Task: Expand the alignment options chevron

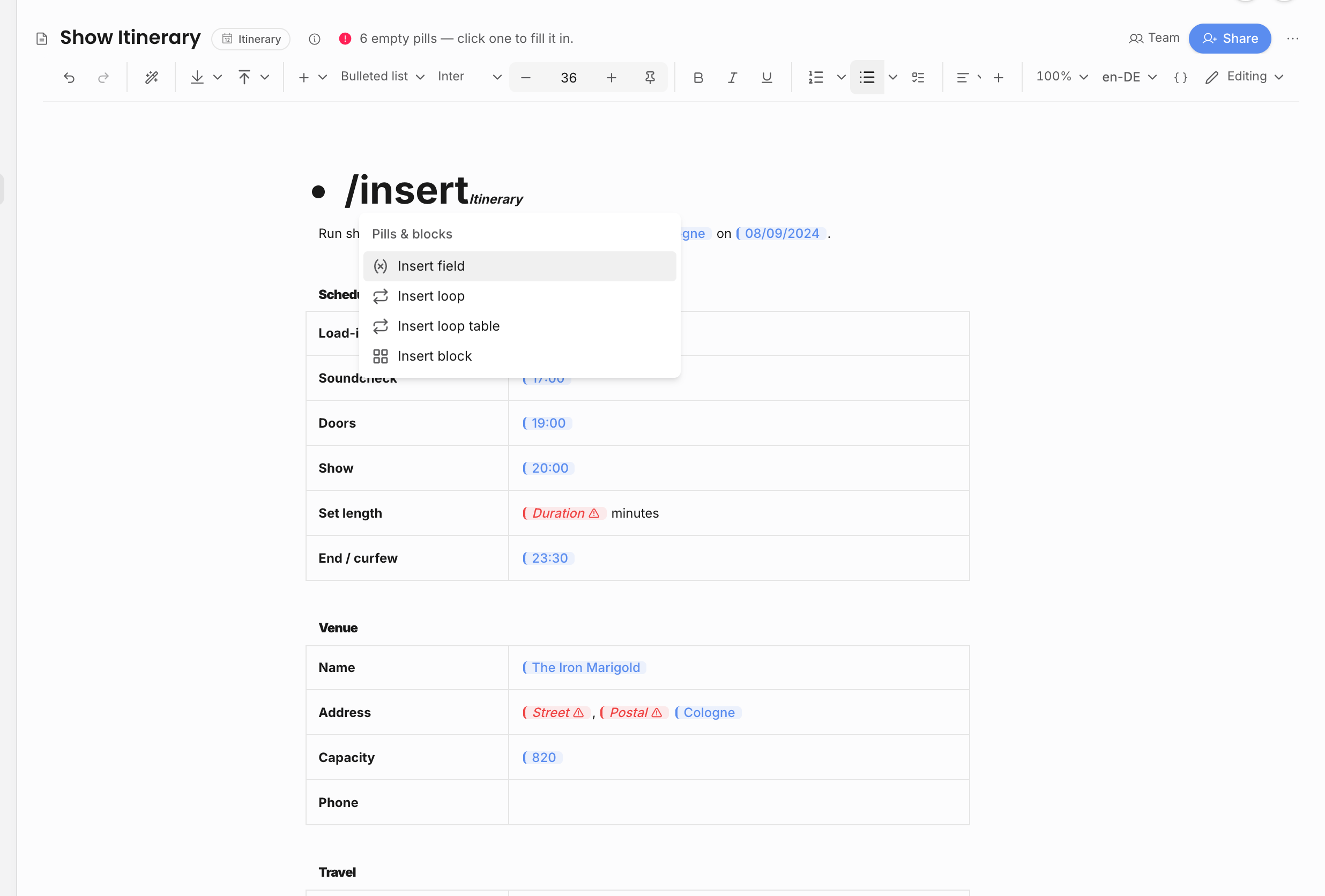Action: pos(979,77)
